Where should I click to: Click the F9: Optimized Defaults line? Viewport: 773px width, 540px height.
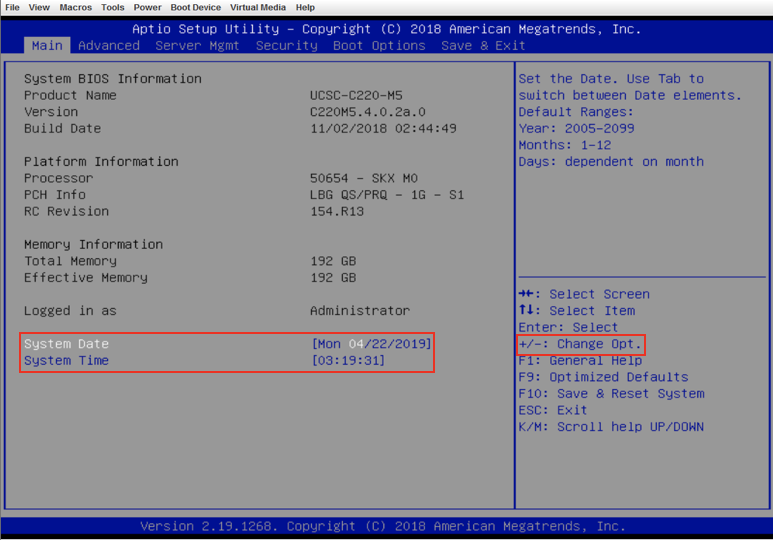pyautogui.click(x=603, y=377)
